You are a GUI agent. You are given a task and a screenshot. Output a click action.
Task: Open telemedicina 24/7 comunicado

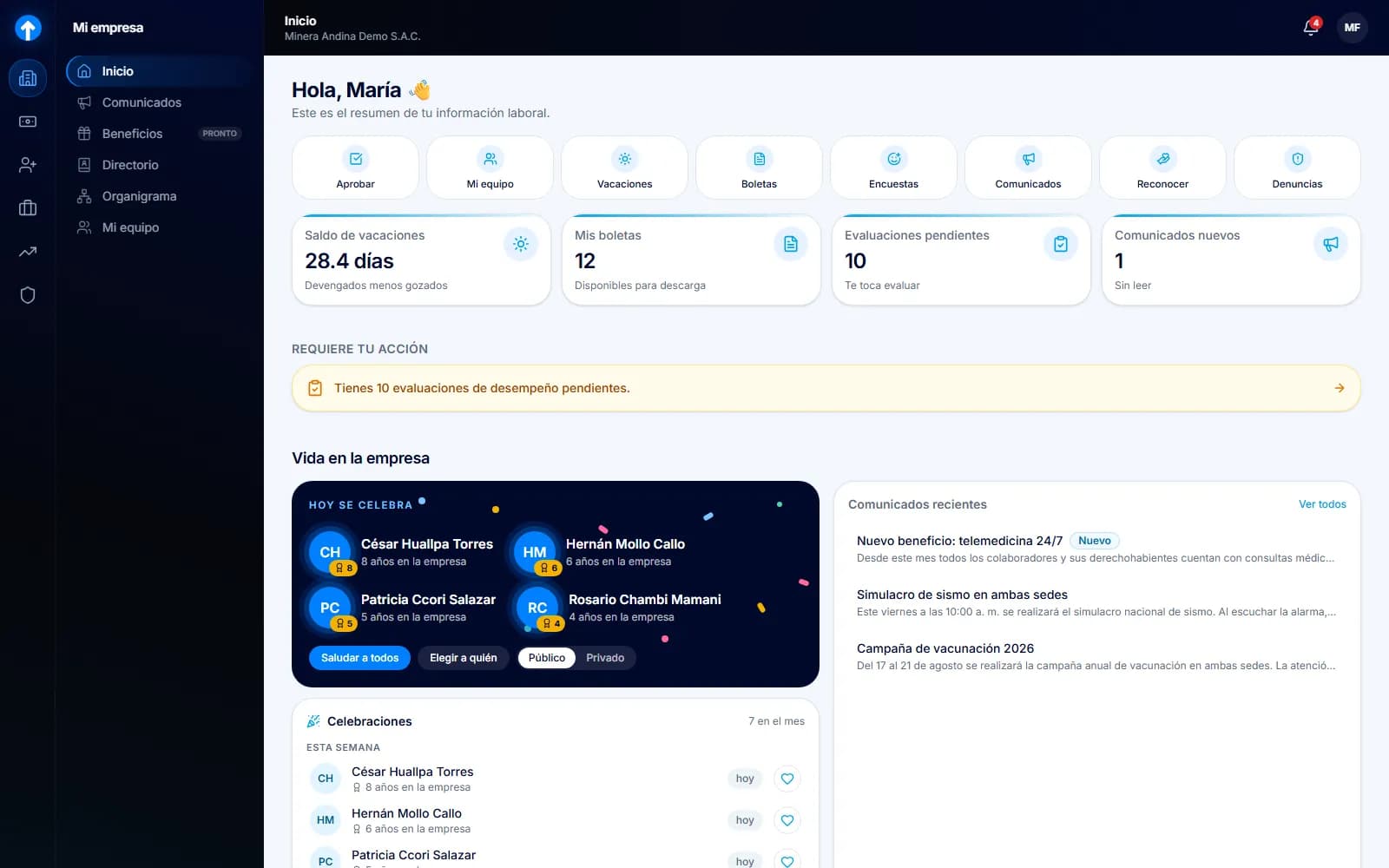pos(1096,549)
